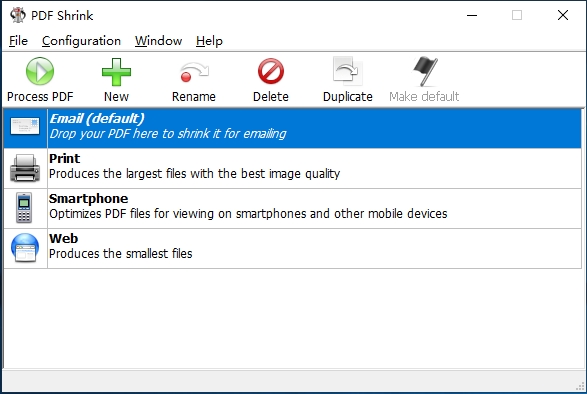The width and height of the screenshot is (587, 394).
Task: Open the File menu
Action: (x=18, y=41)
